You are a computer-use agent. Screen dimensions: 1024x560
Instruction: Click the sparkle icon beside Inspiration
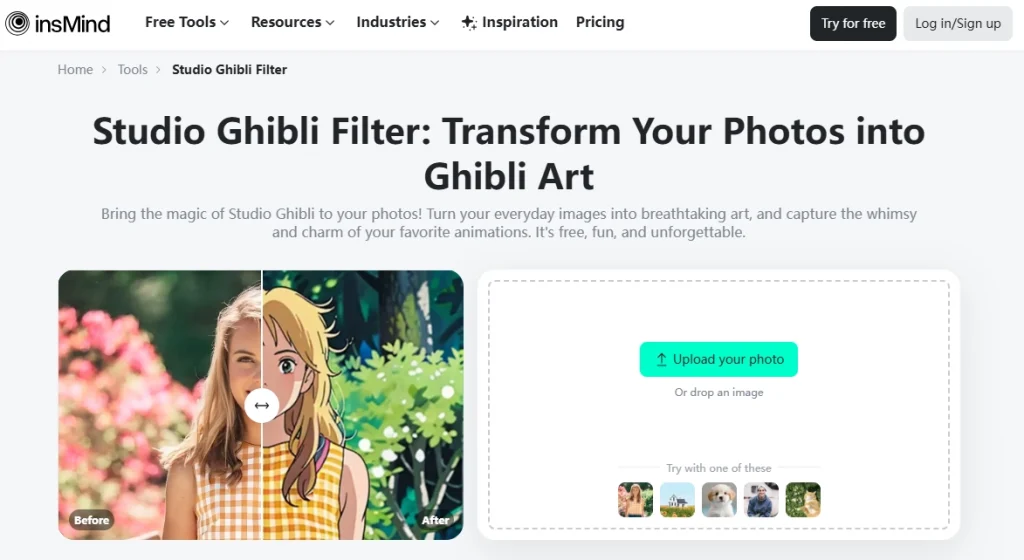coord(469,23)
